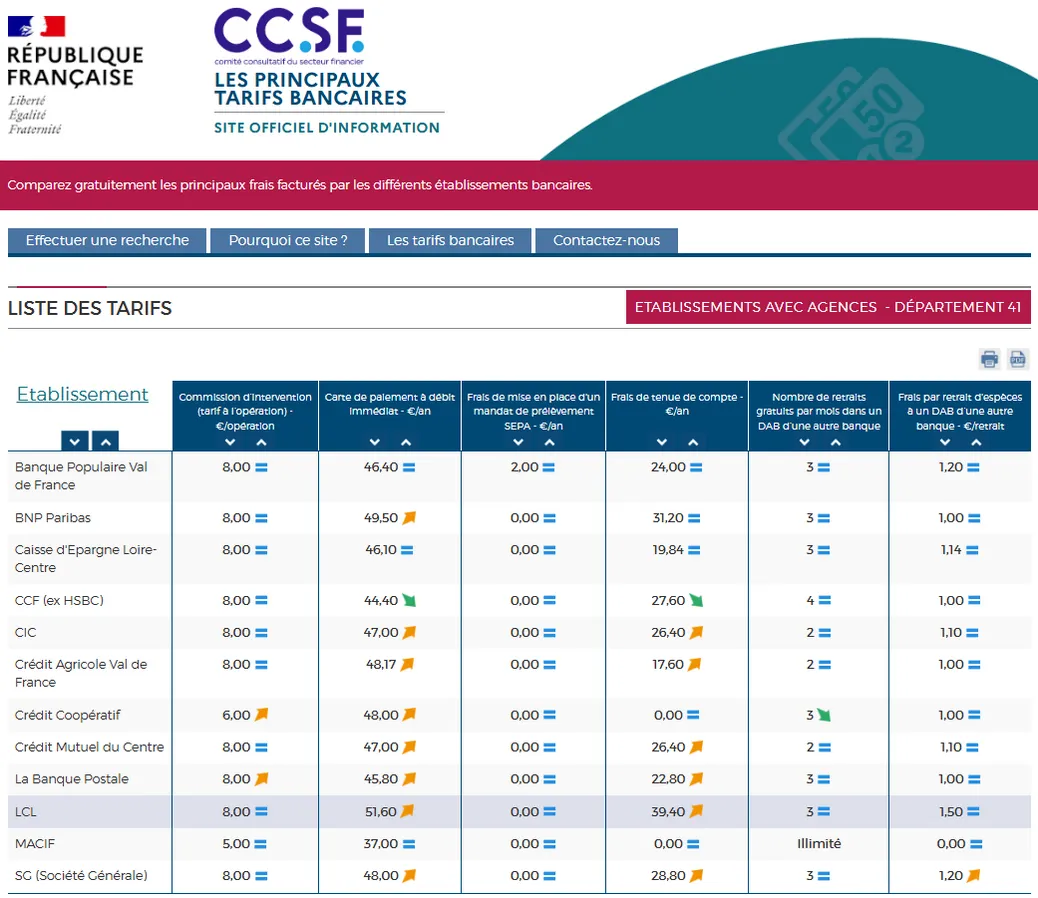Sort Frais par retrait d'espèces down arrow
The image size is (1038, 898).
point(945,442)
